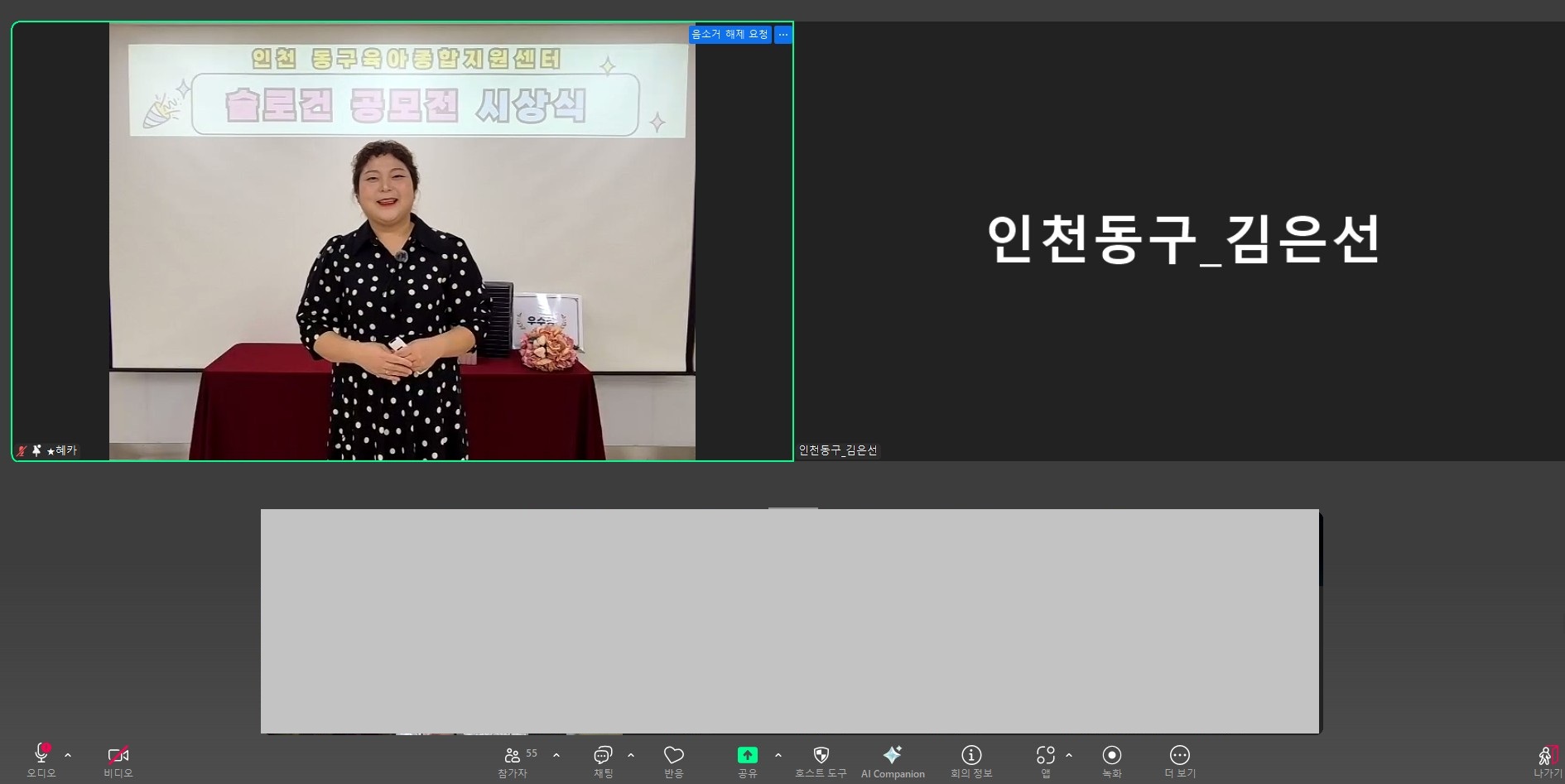Expand audio options arrow next to 오디오
1565x784 pixels.
pos(68,755)
